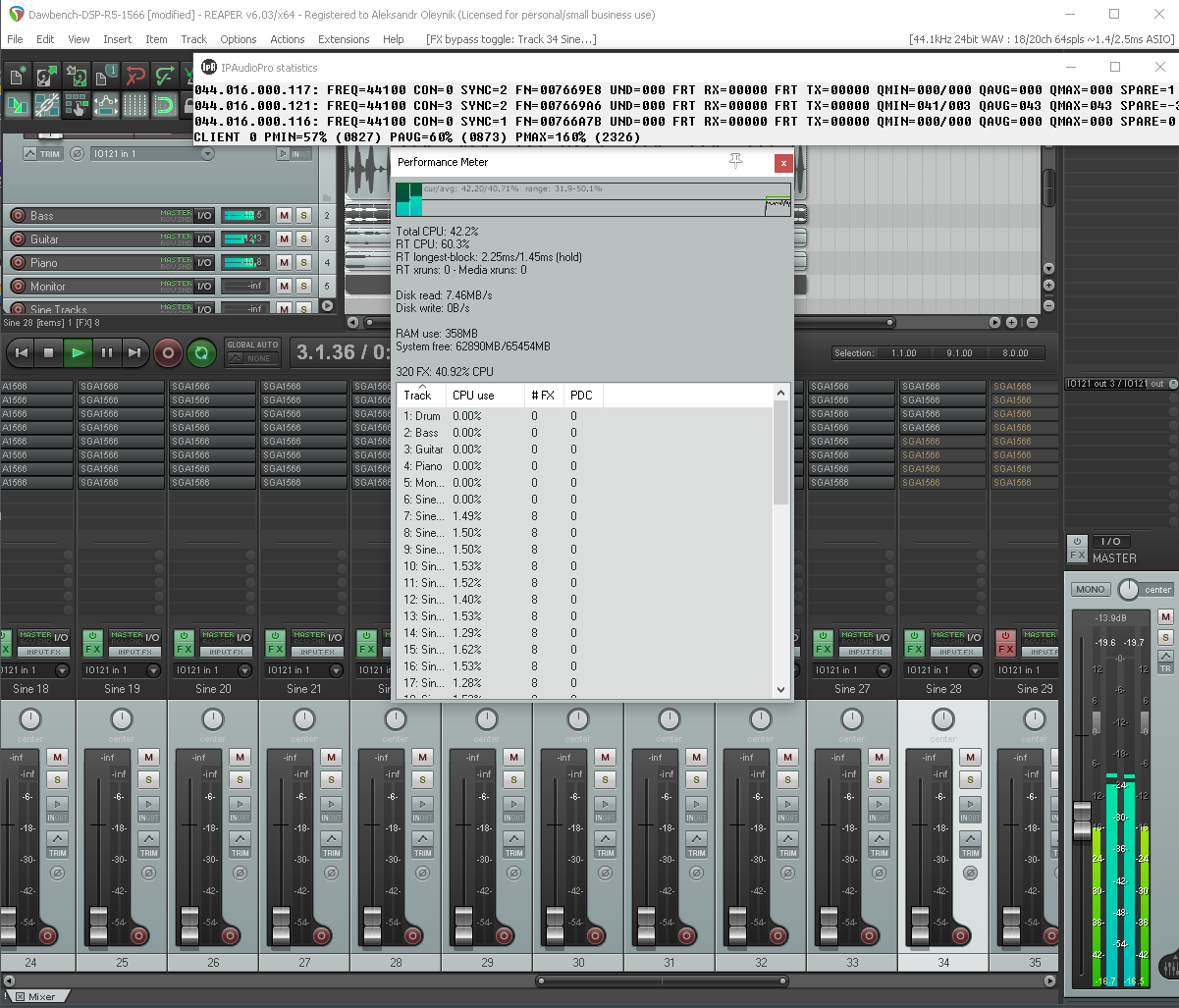Pause playback in transport bar

107,352
